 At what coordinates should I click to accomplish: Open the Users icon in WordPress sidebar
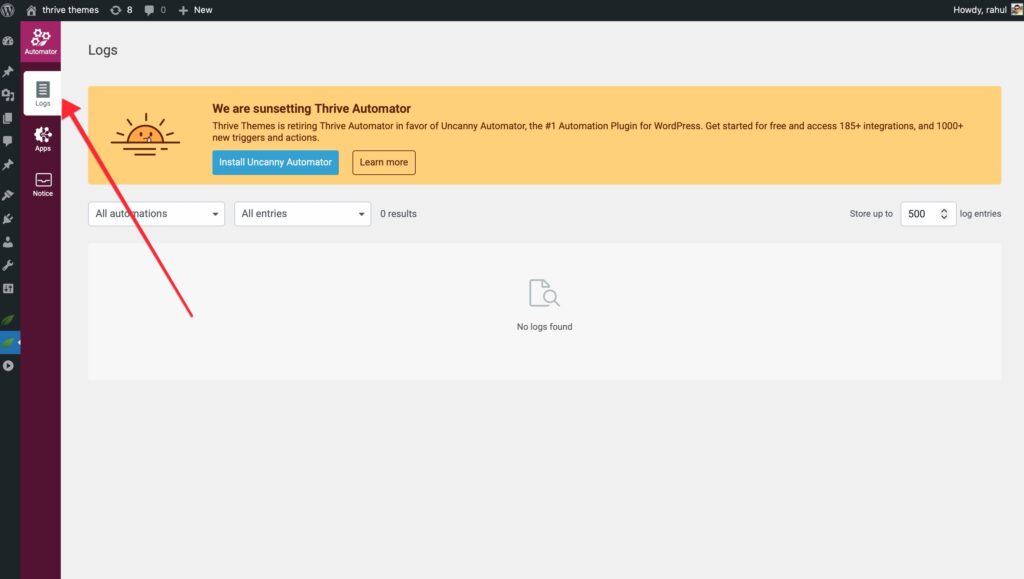pos(9,241)
